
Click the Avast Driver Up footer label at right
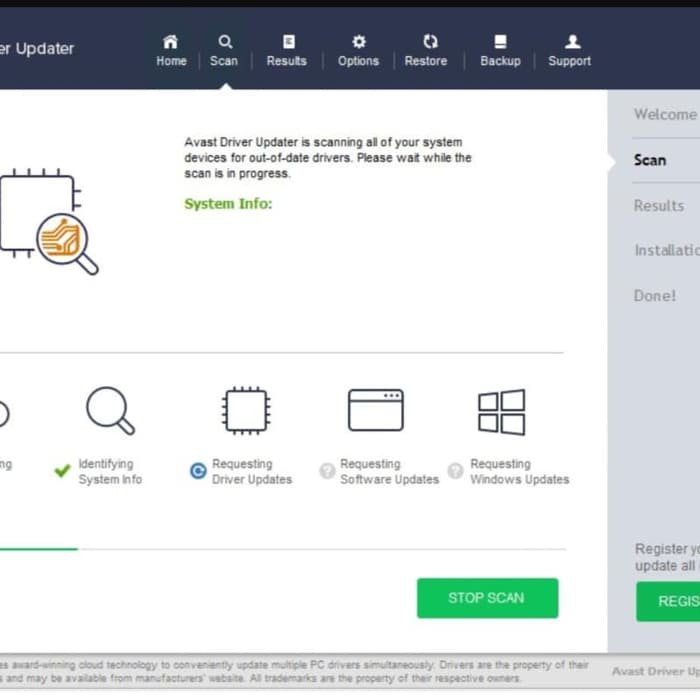tap(655, 671)
